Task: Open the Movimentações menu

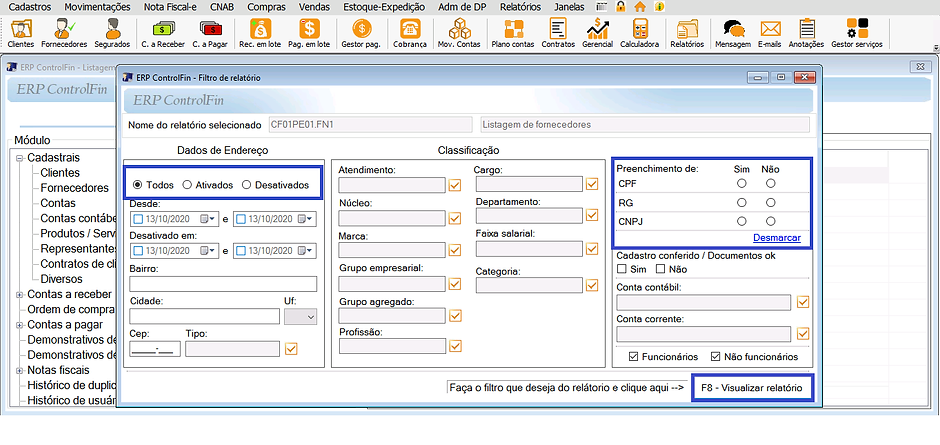Action: [97, 7]
